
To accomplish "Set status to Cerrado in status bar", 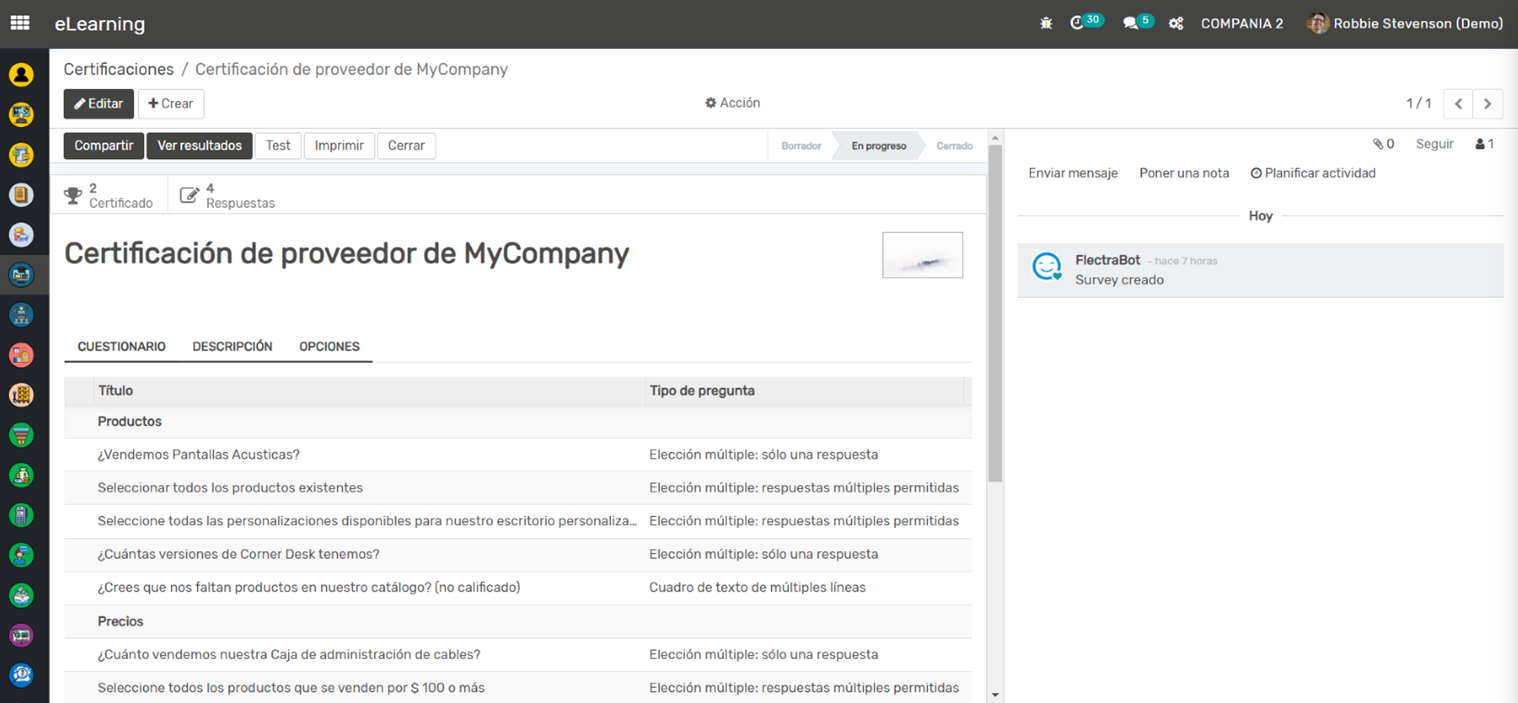I will (953, 146).
